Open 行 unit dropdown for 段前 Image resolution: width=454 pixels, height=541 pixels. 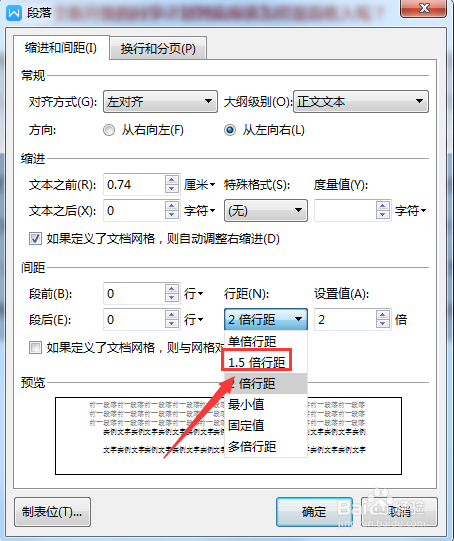pyautogui.click(x=194, y=294)
